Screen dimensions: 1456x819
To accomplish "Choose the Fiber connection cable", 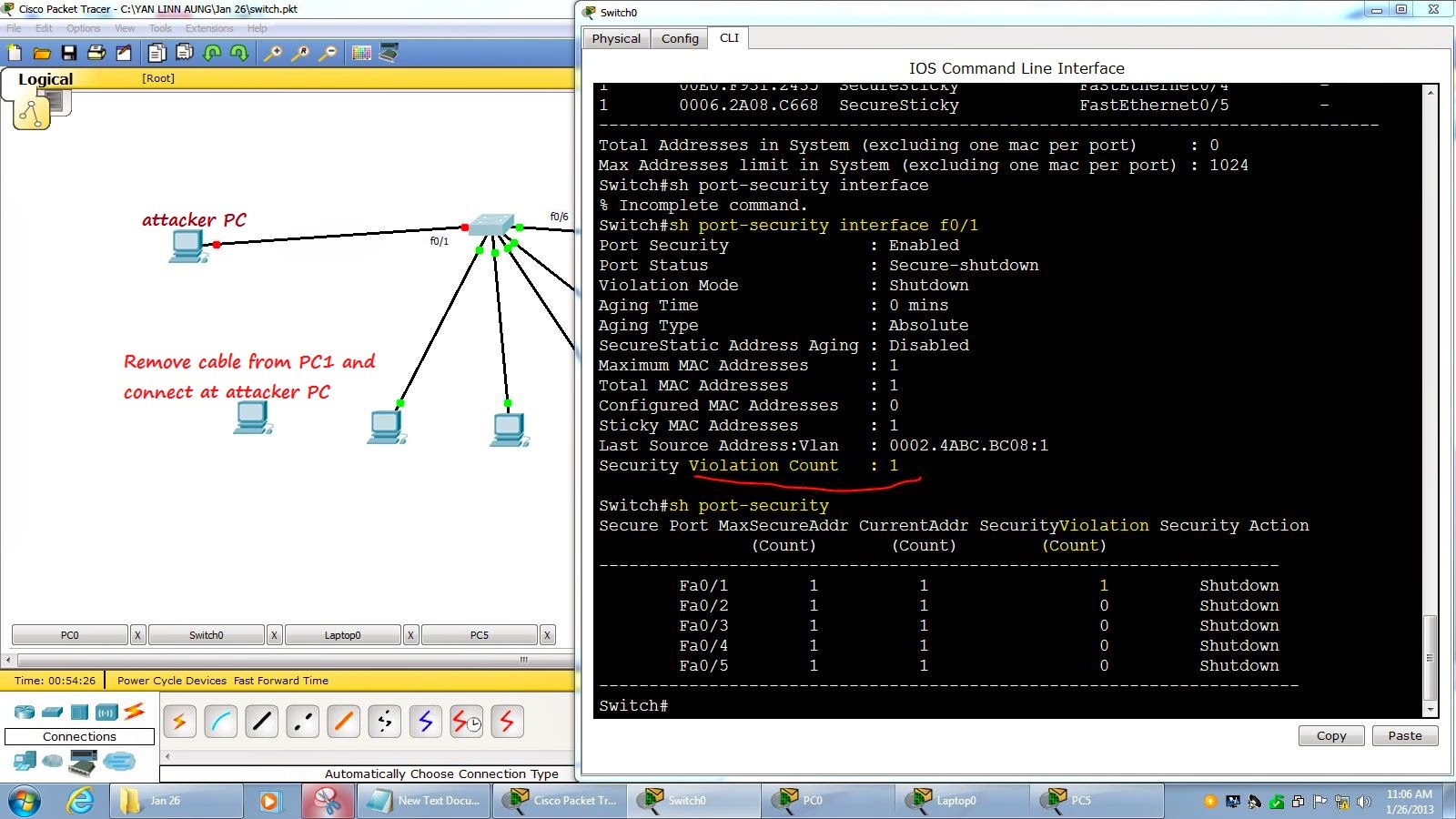I will (343, 721).
